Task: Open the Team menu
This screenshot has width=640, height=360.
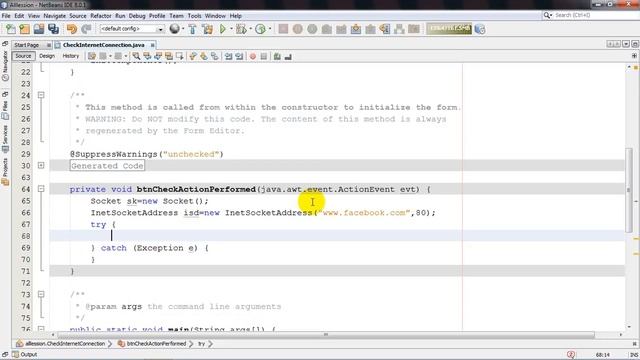Action: [x=176, y=16]
